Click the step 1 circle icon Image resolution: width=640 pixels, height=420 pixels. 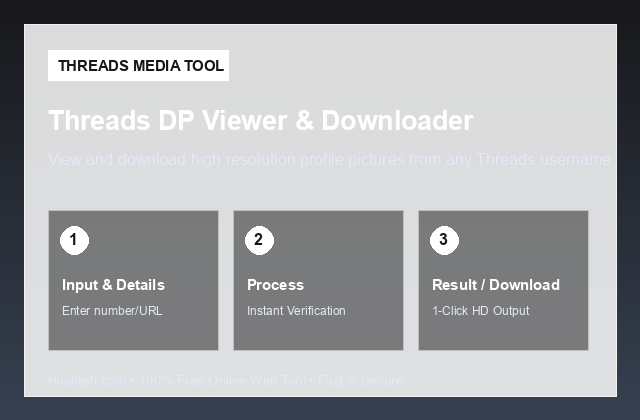coord(74,240)
